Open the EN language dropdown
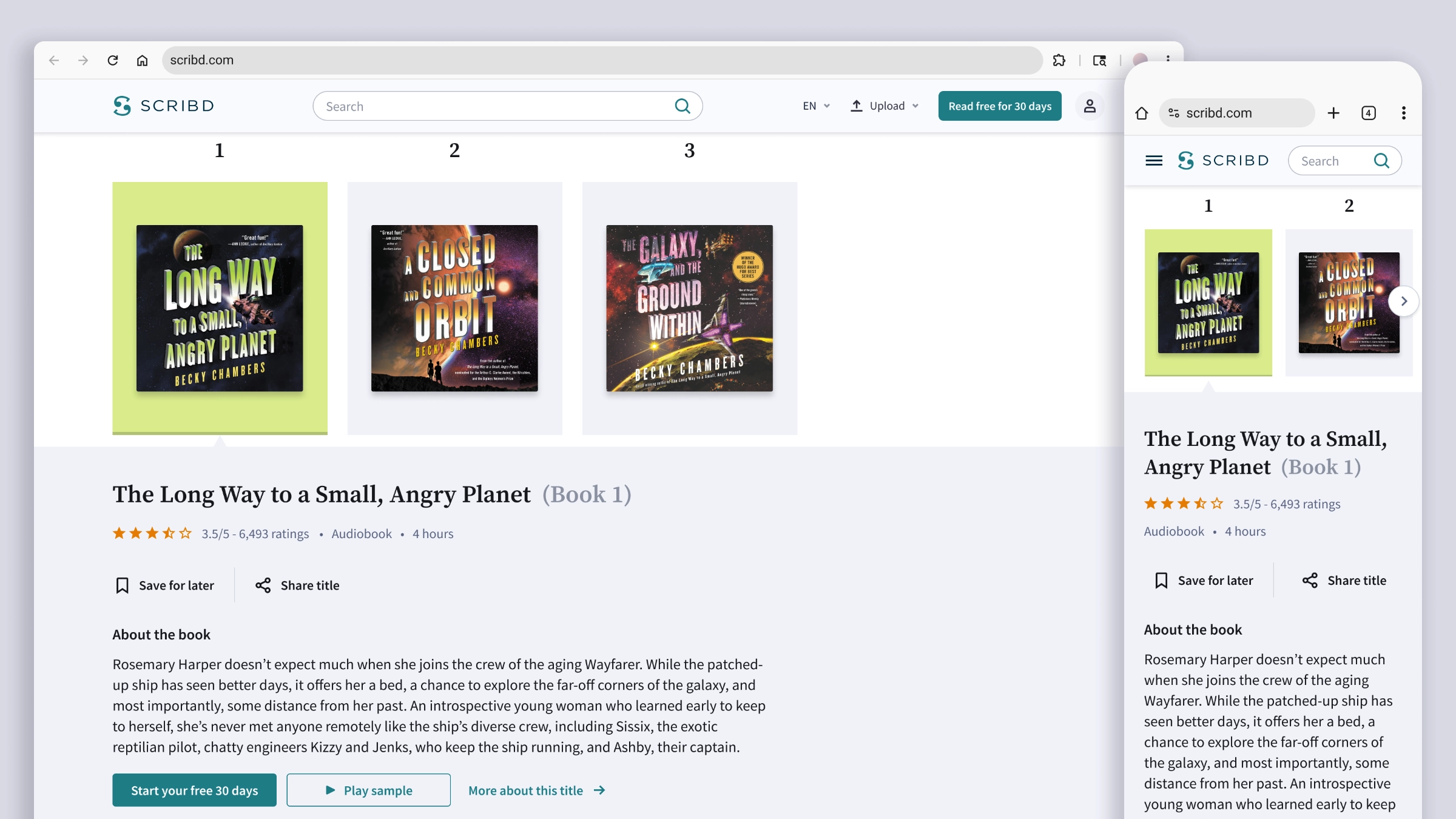The width and height of the screenshot is (1456, 819). (x=816, y=106)
